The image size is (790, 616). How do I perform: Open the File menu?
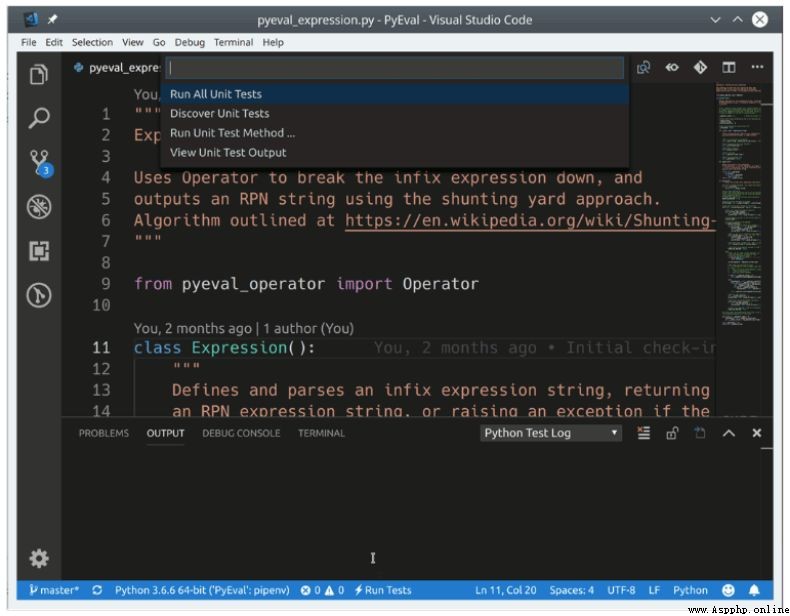pyautogui.click(x=29, y=42)
